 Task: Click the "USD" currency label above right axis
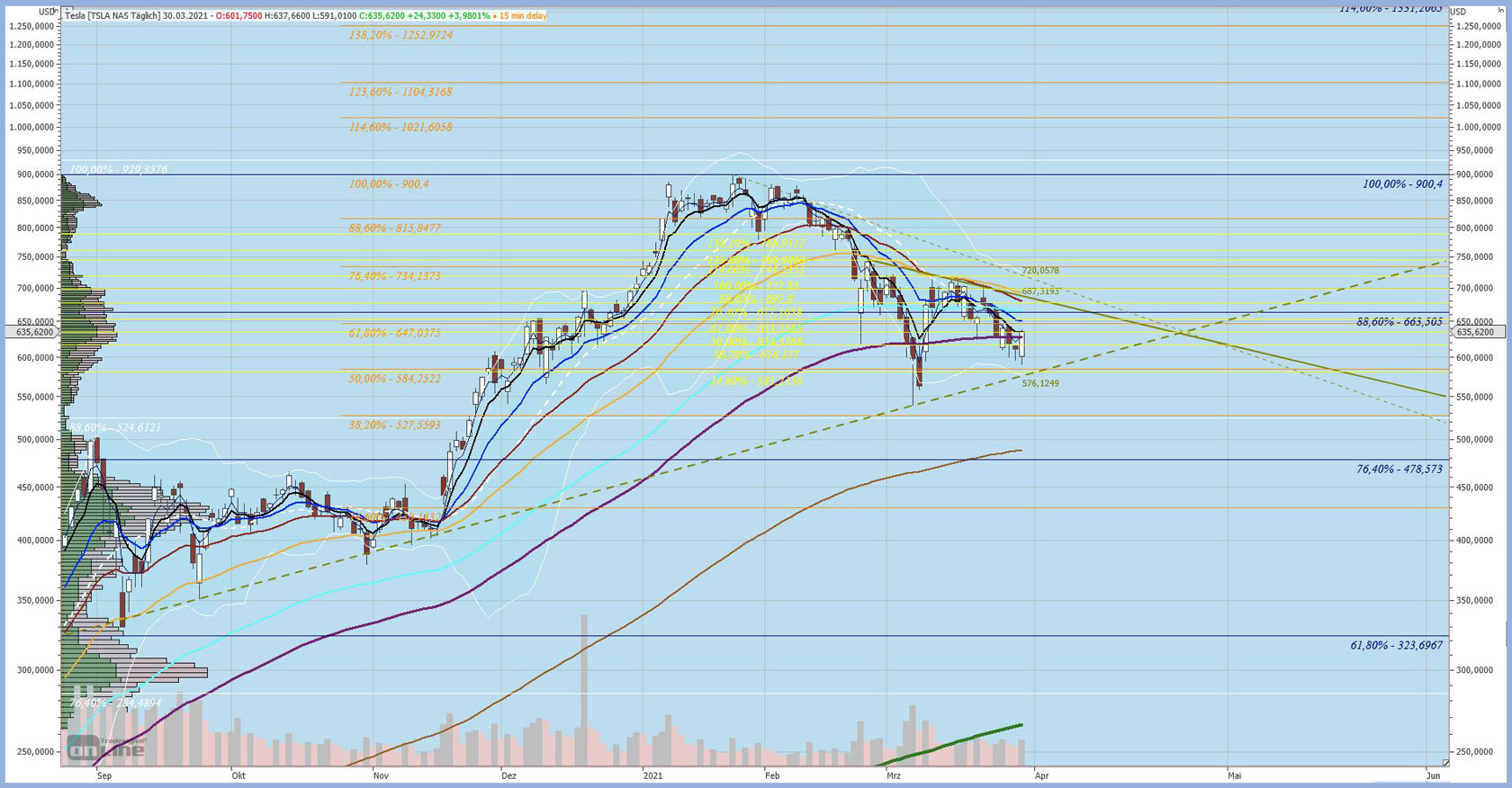tap(1458, 12)
